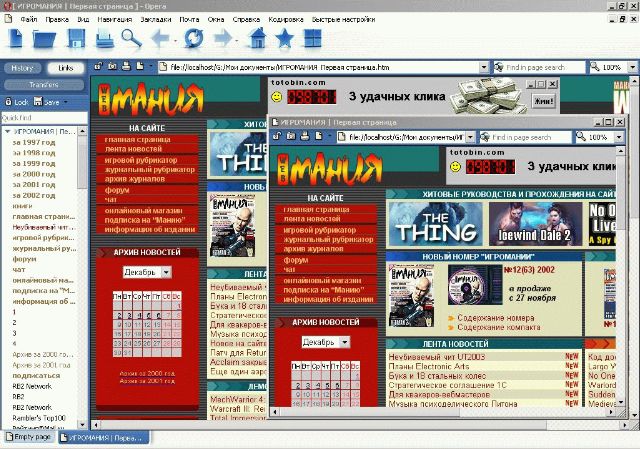Open address dropdown arrow in back window
This screenshot has width=640, height=449.
point(484,67)
